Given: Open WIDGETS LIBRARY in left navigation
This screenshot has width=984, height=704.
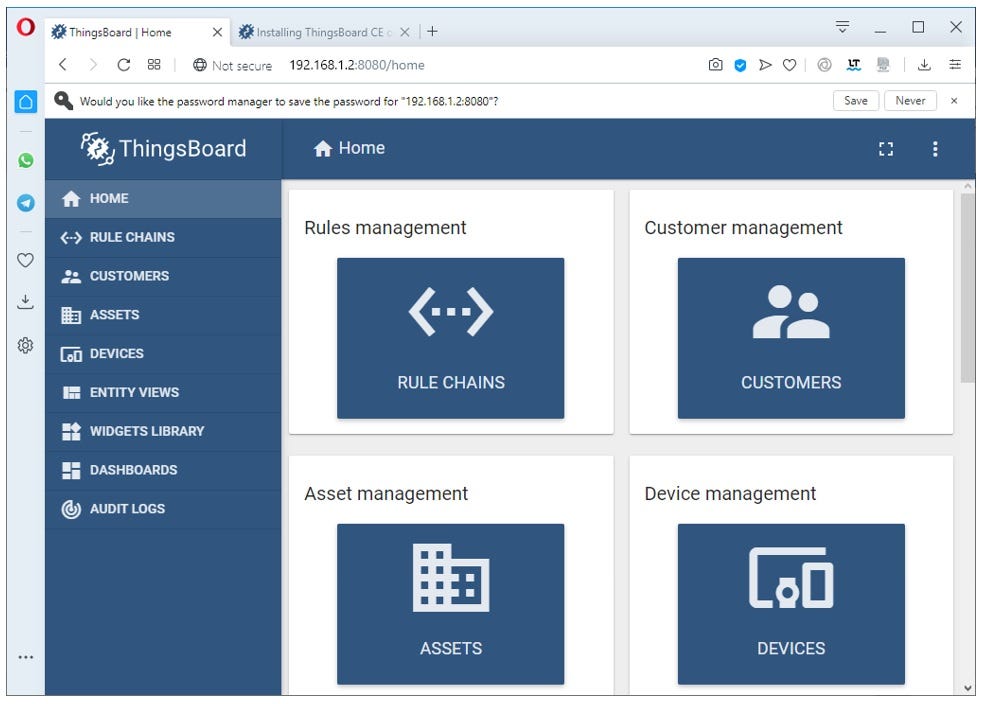Looking at the screenshot, I should pos(163,432).
